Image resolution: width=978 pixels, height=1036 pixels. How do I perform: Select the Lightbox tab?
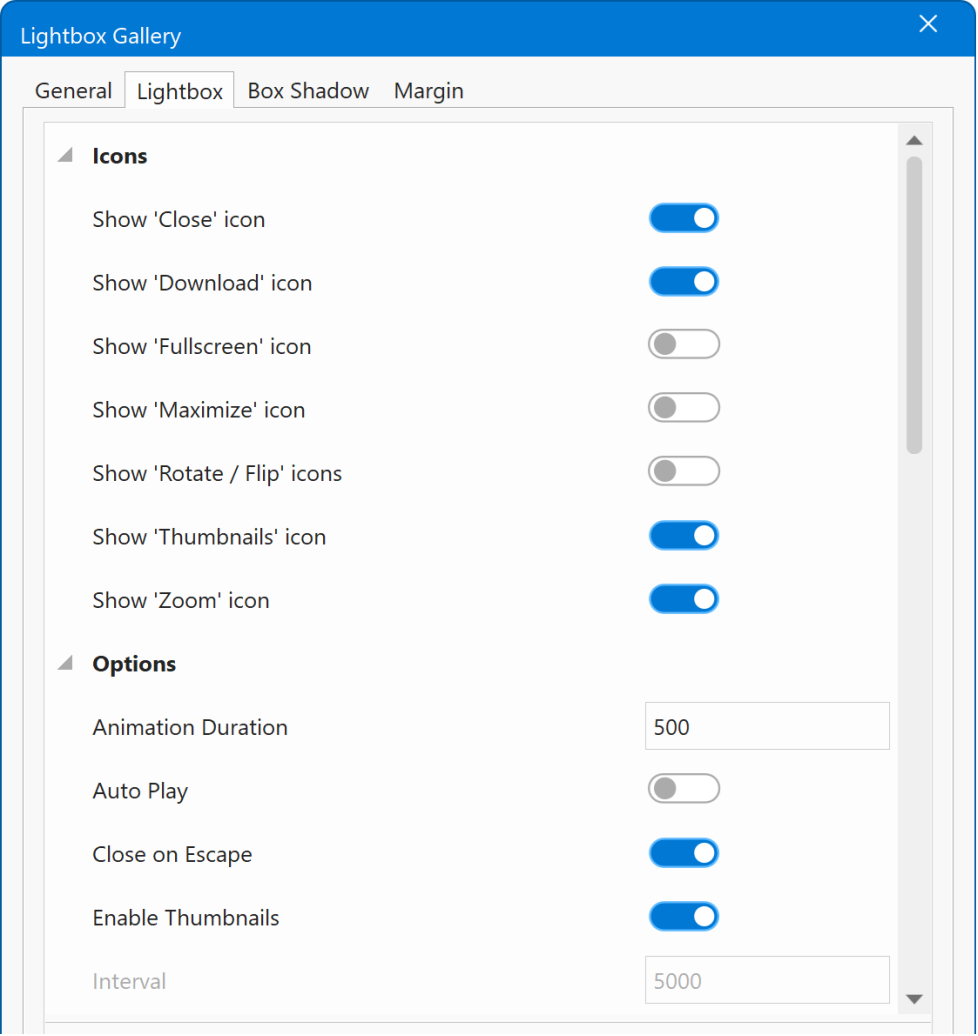(180, 91)
